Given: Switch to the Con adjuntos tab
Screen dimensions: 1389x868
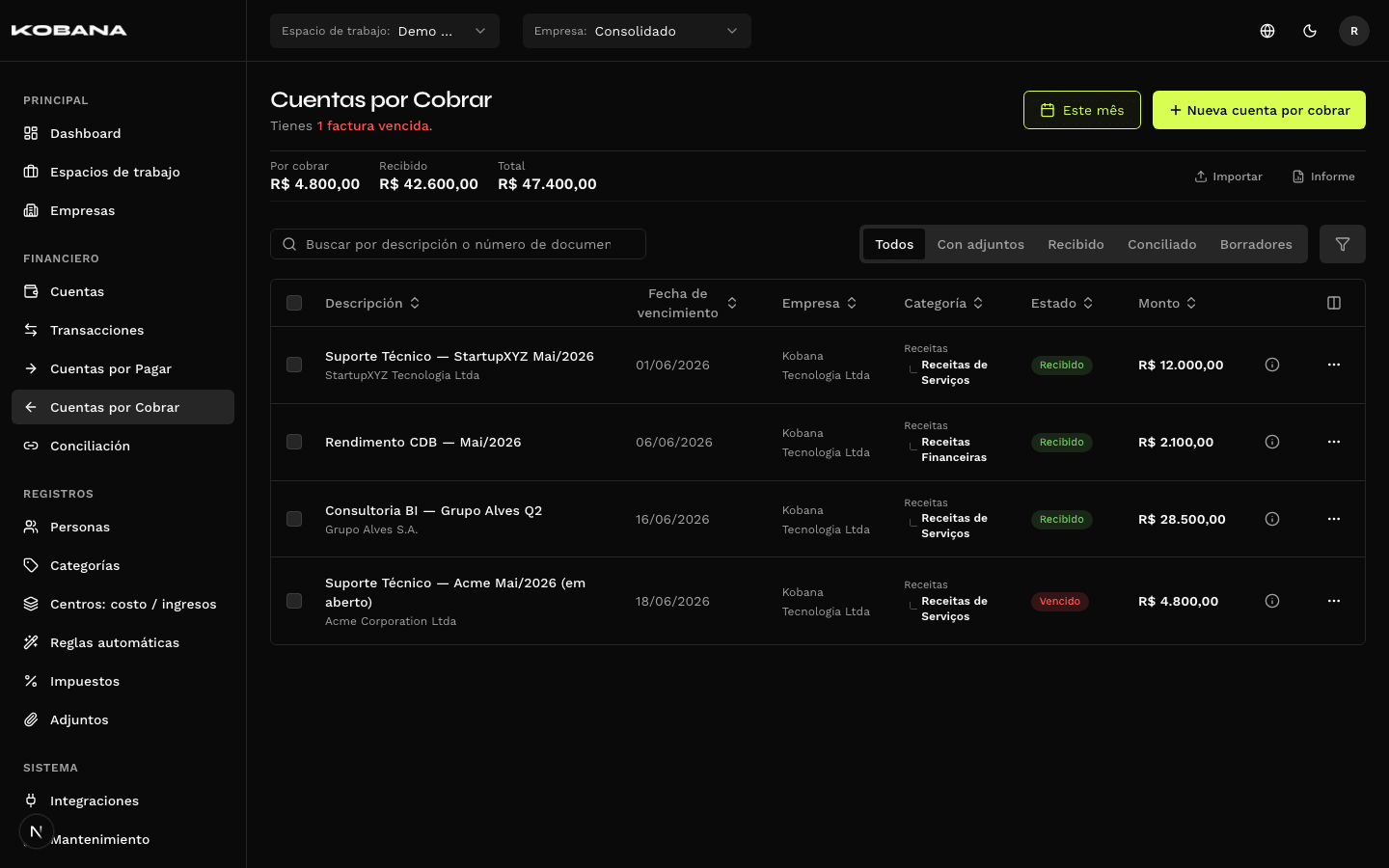Looking at the screenshot, I should point(981,244).
